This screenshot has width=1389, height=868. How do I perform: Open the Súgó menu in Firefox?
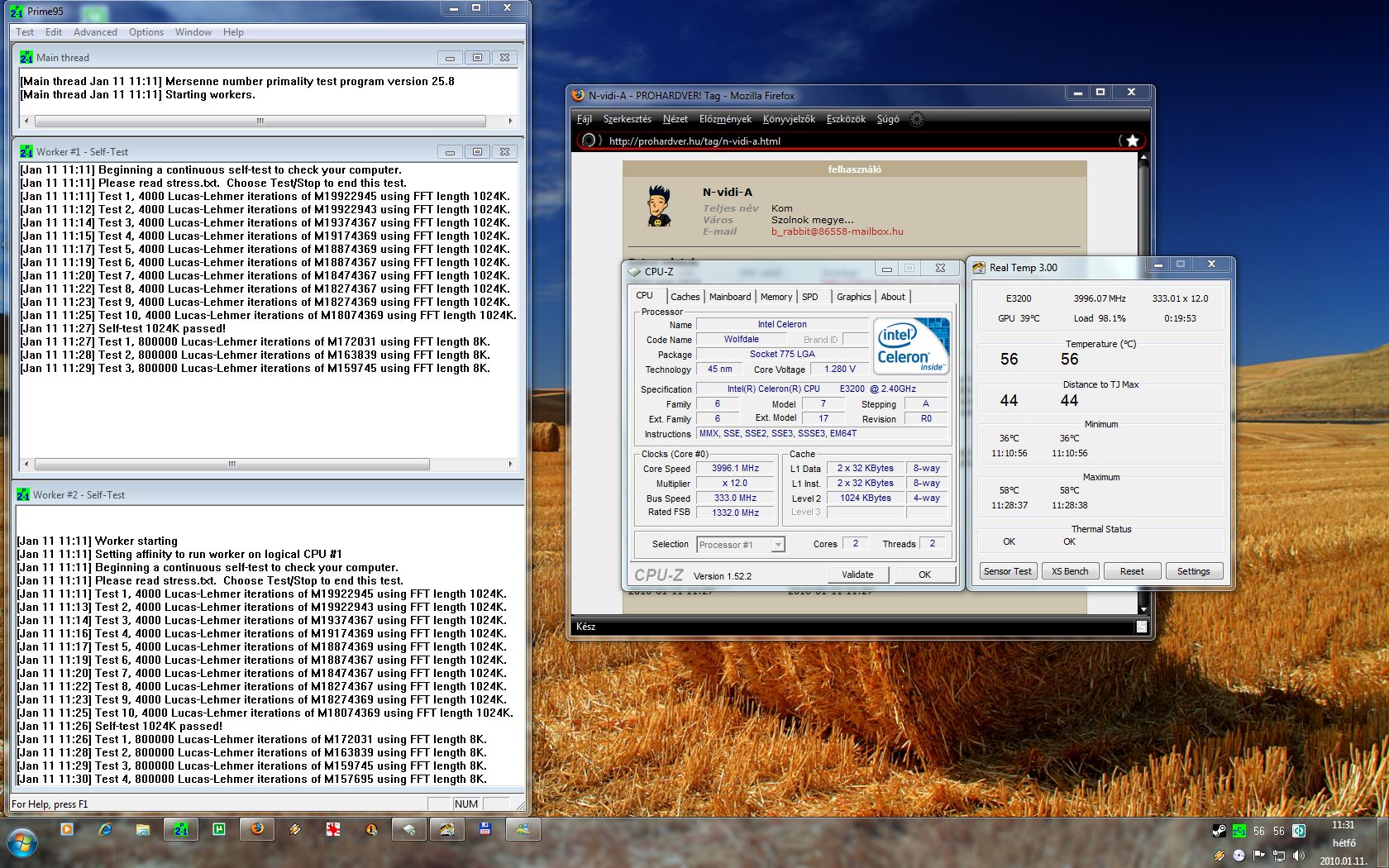click(x=888, y=119)
